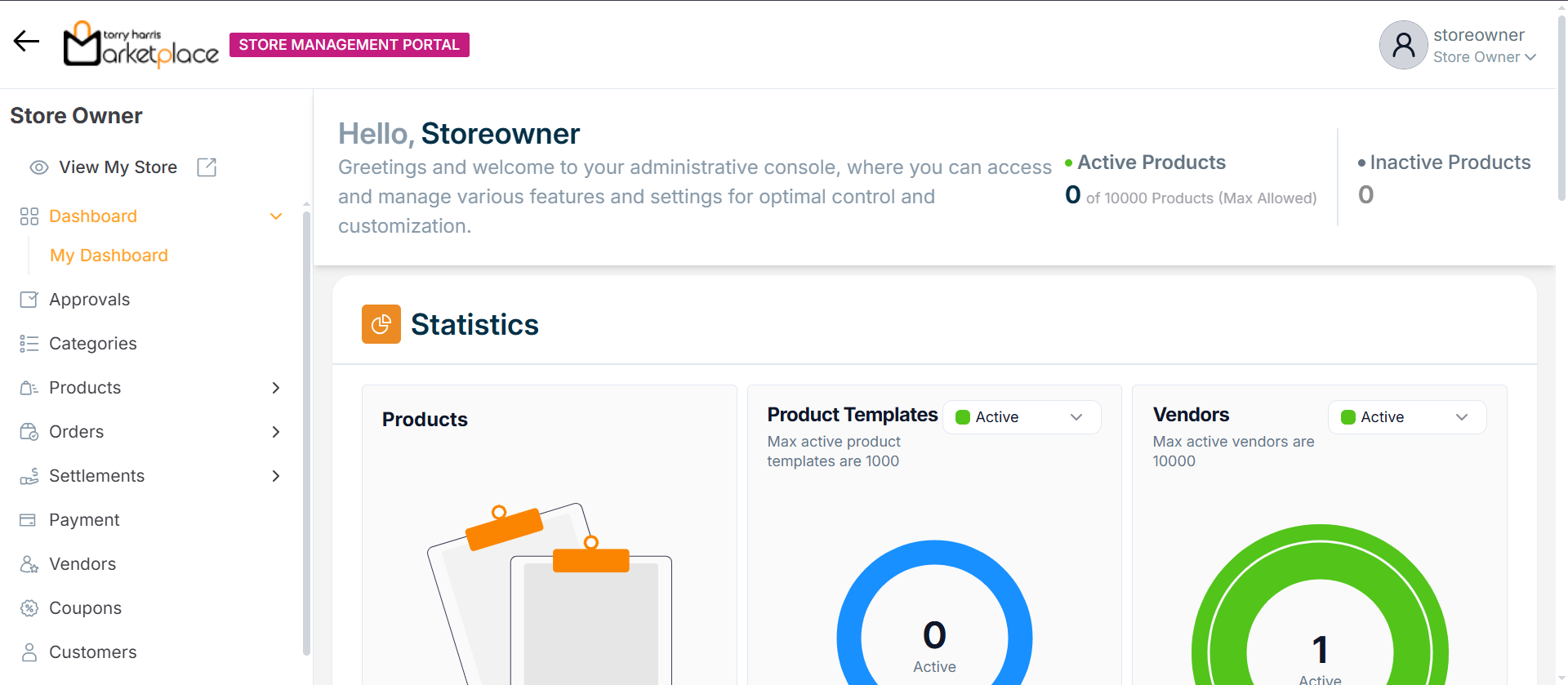Viewport: 1568px width, 685px height.
Task: Click the orange Statistics chart icon
Action: click(381, 324)
